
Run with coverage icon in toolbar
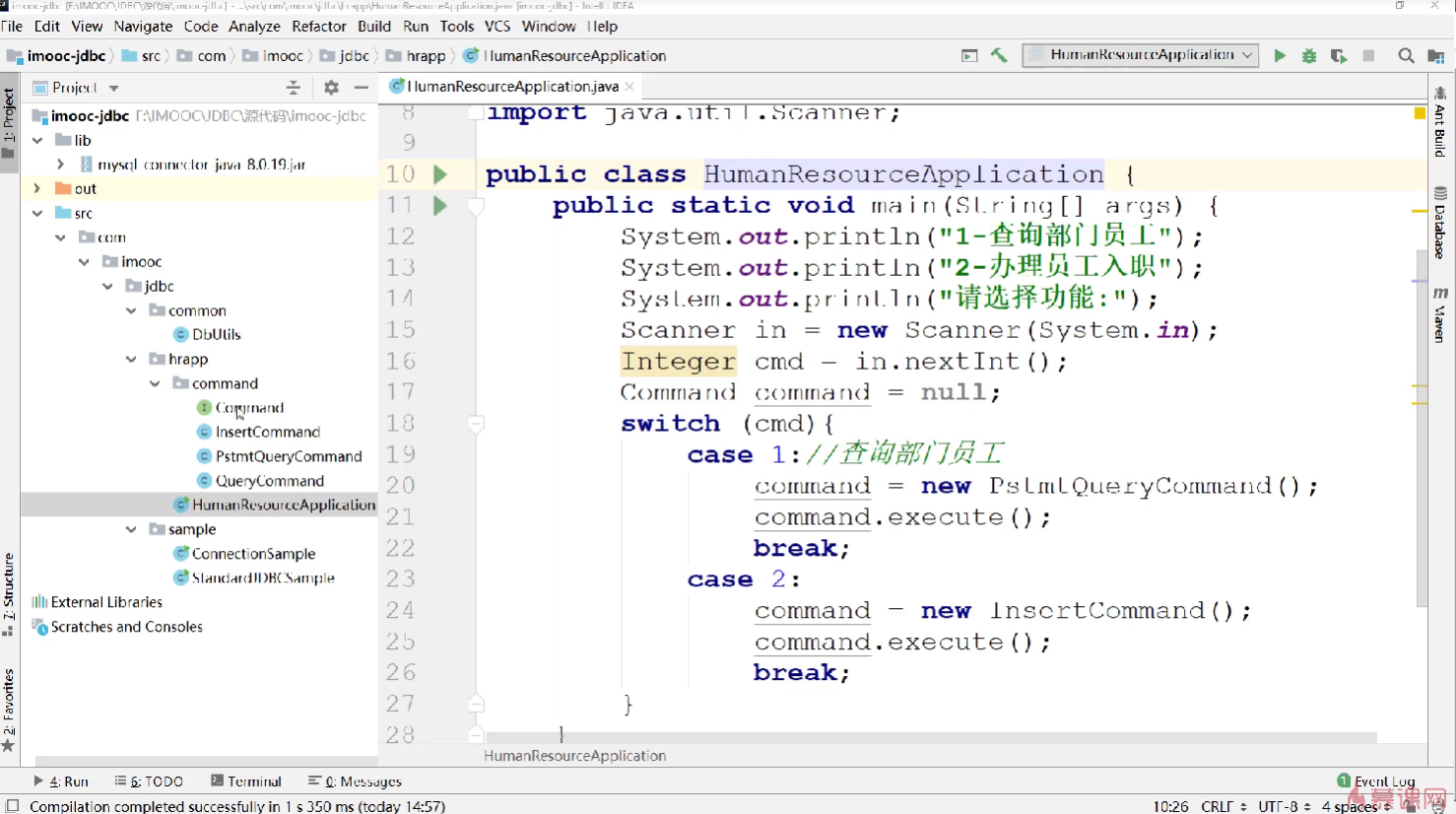pos(1338,56)
